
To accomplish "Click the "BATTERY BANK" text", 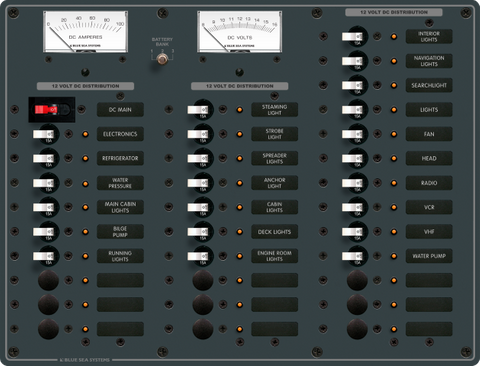I will coord(162,42).
